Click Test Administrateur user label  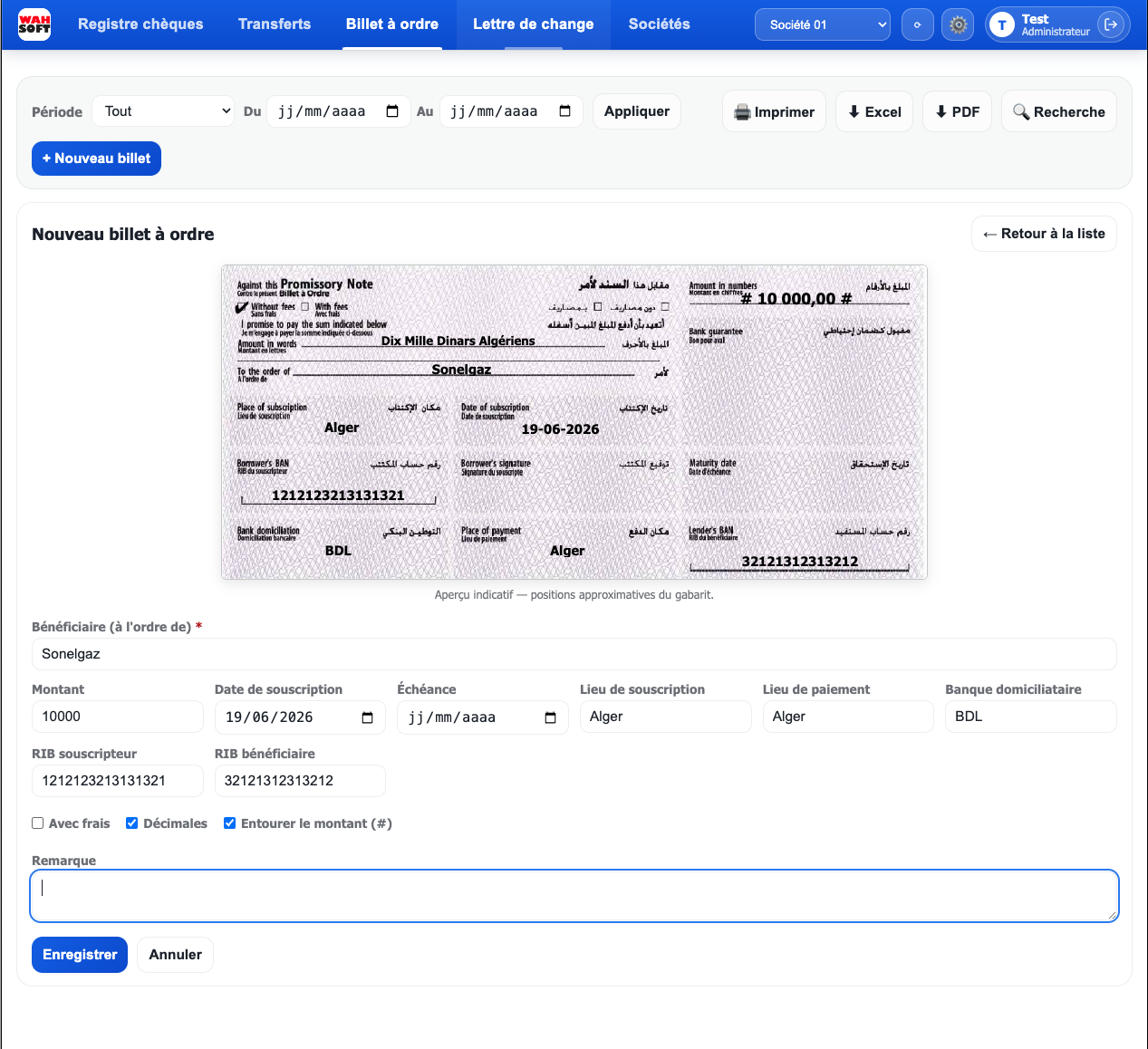[x=1056, y=24]
